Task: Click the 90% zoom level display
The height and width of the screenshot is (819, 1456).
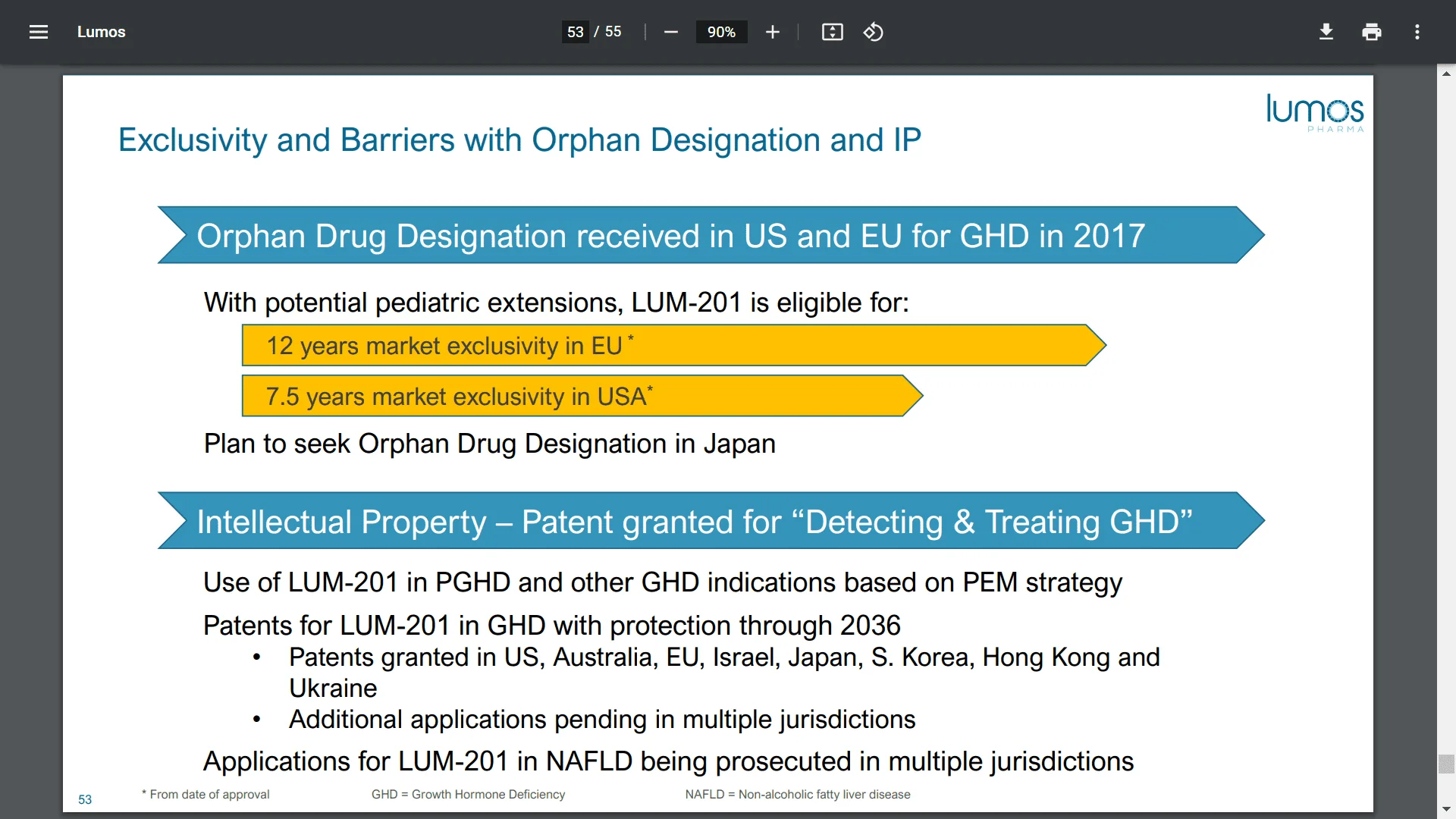Action: click(x=721, y=32)
